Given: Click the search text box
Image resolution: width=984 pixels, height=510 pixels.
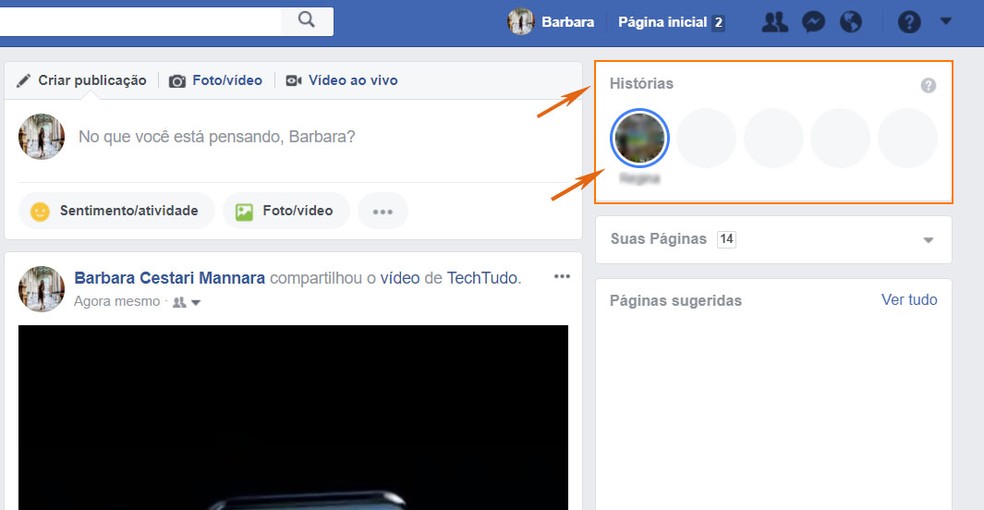Looking at the screenshot, I should pos(141,21).
